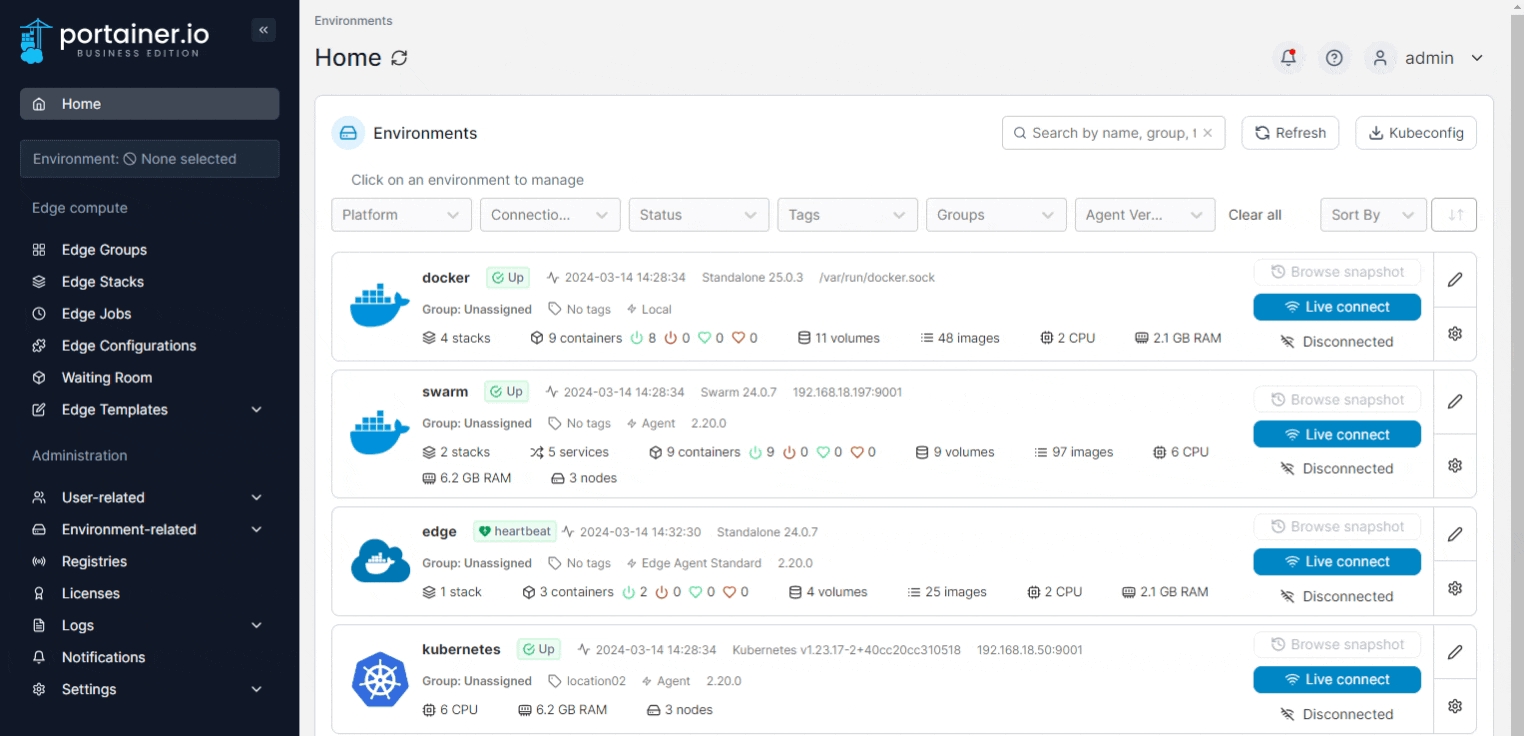Live connect to docker environment
This screenshot has height=736, width=1524.
point(1337,307)
